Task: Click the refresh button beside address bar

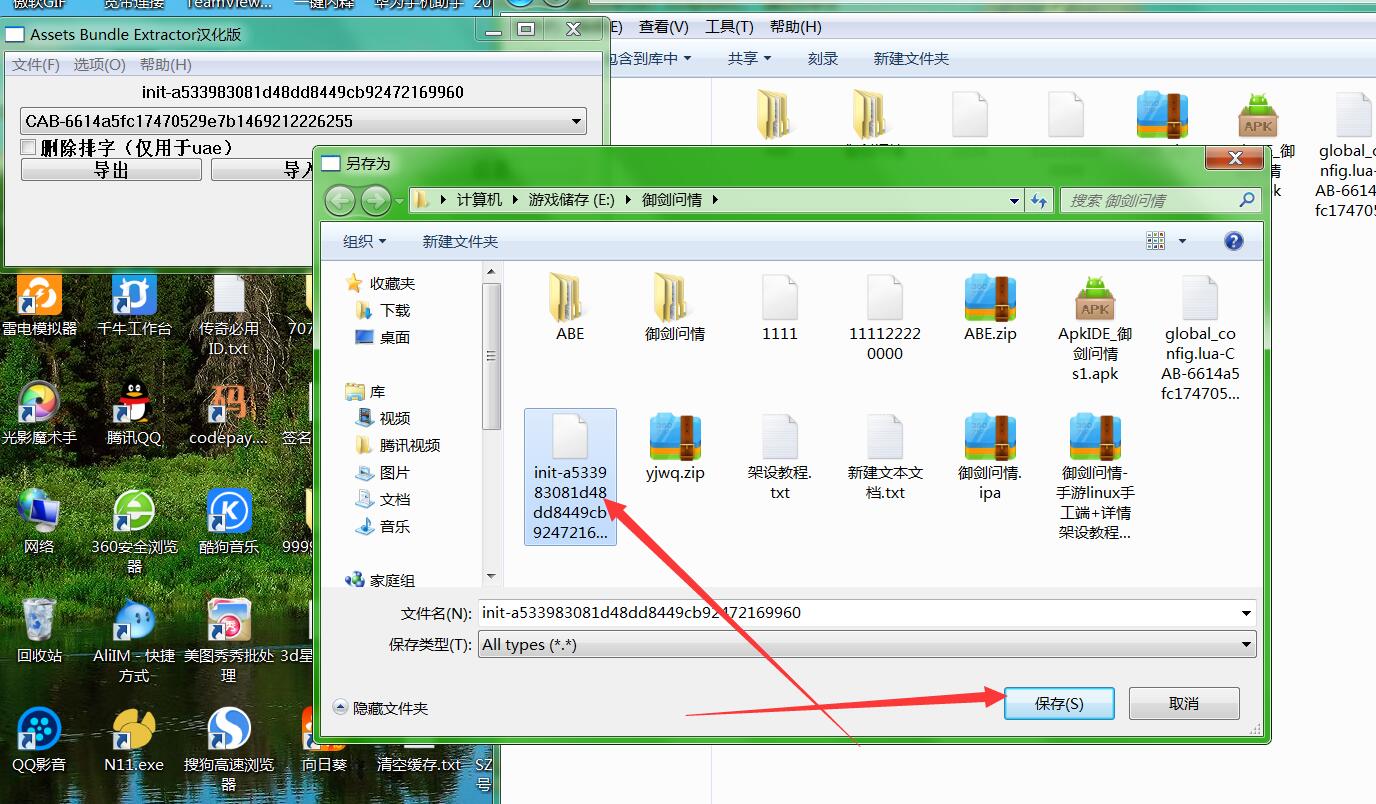Action: [x=1040, y=200]
